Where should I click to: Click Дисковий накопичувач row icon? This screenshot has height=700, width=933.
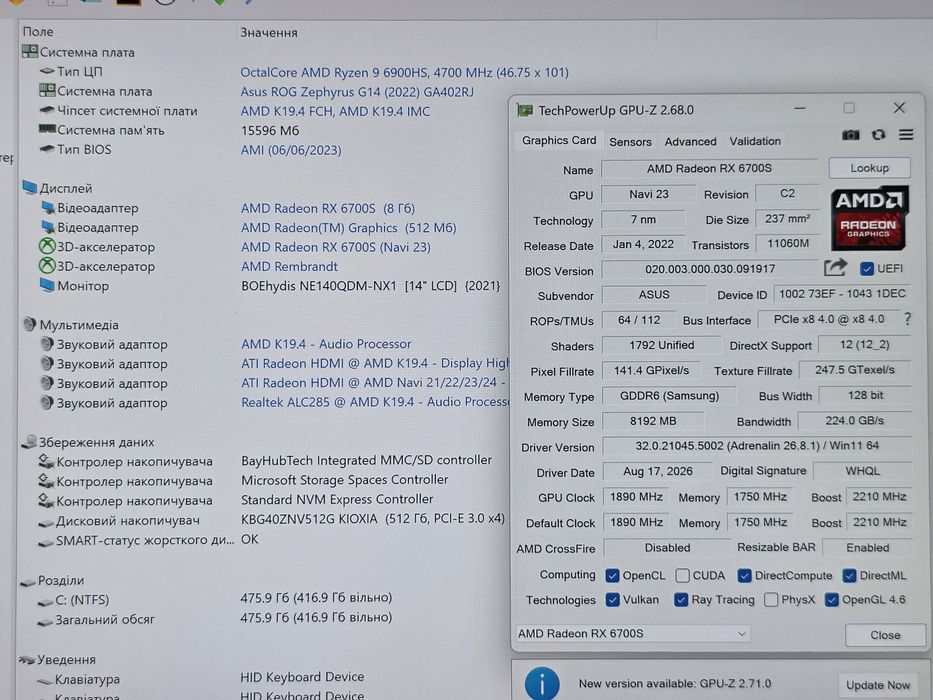pos(46,523)
